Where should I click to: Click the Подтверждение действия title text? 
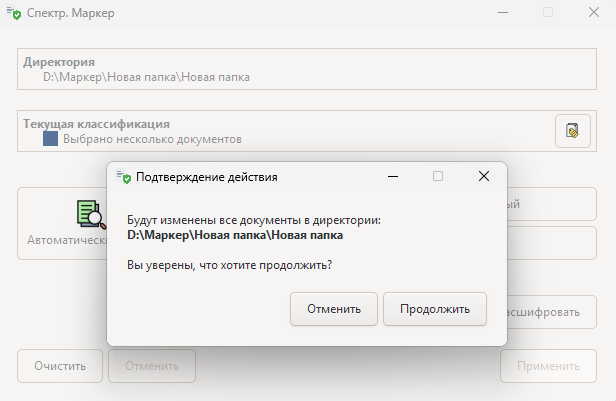coord(207,176)
